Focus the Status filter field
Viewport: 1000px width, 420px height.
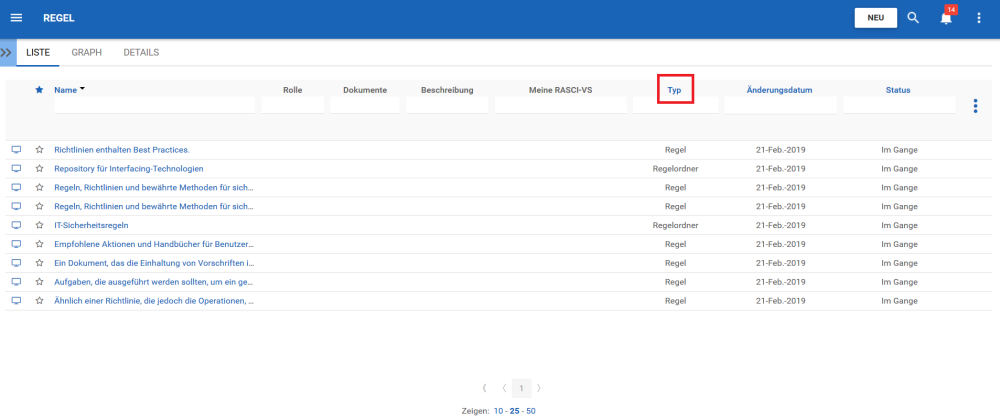tap(899, 105)
